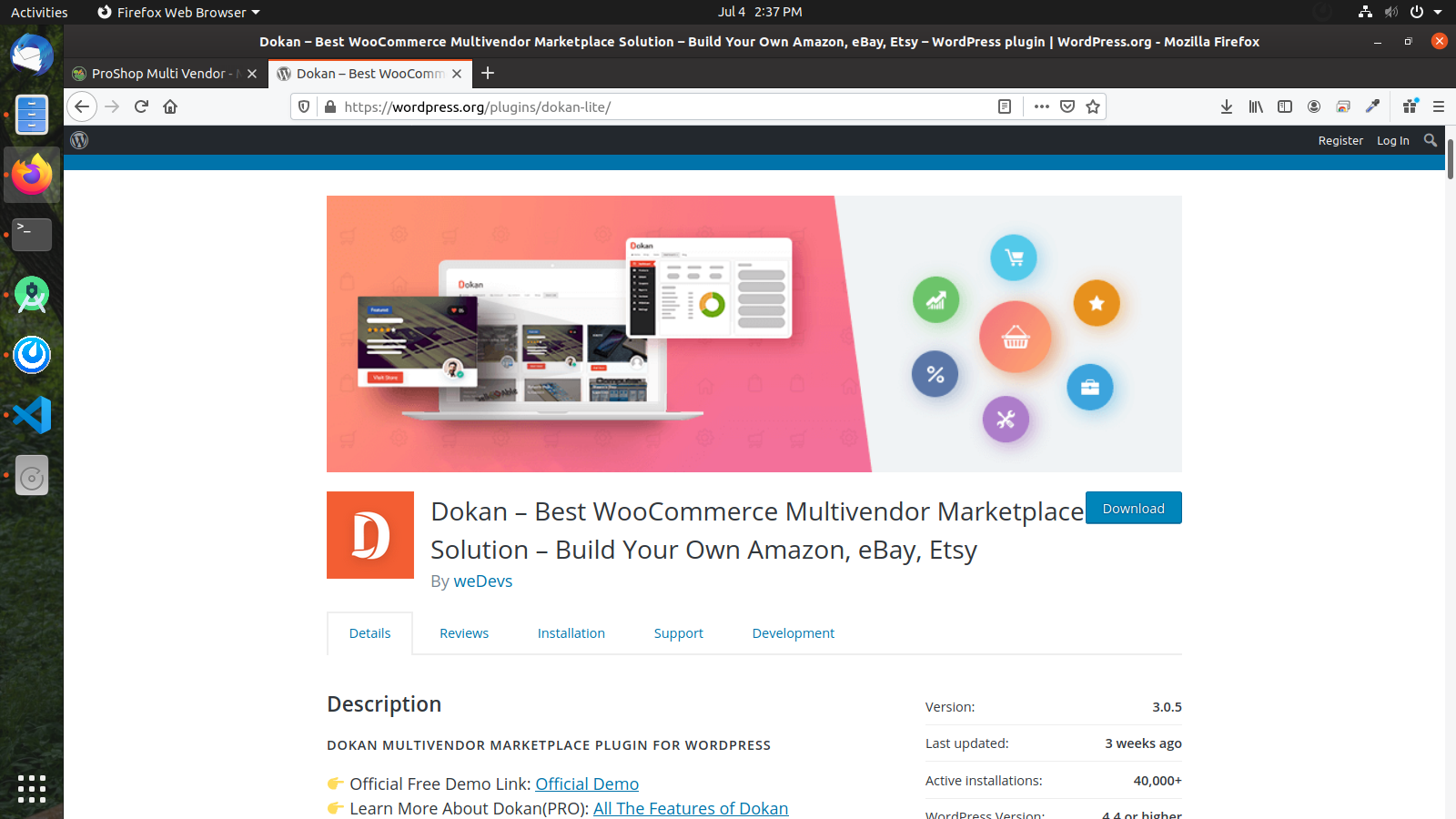1456x819 pixels.
Task: Click the Download button
Action: click(x=1134, y=508)
